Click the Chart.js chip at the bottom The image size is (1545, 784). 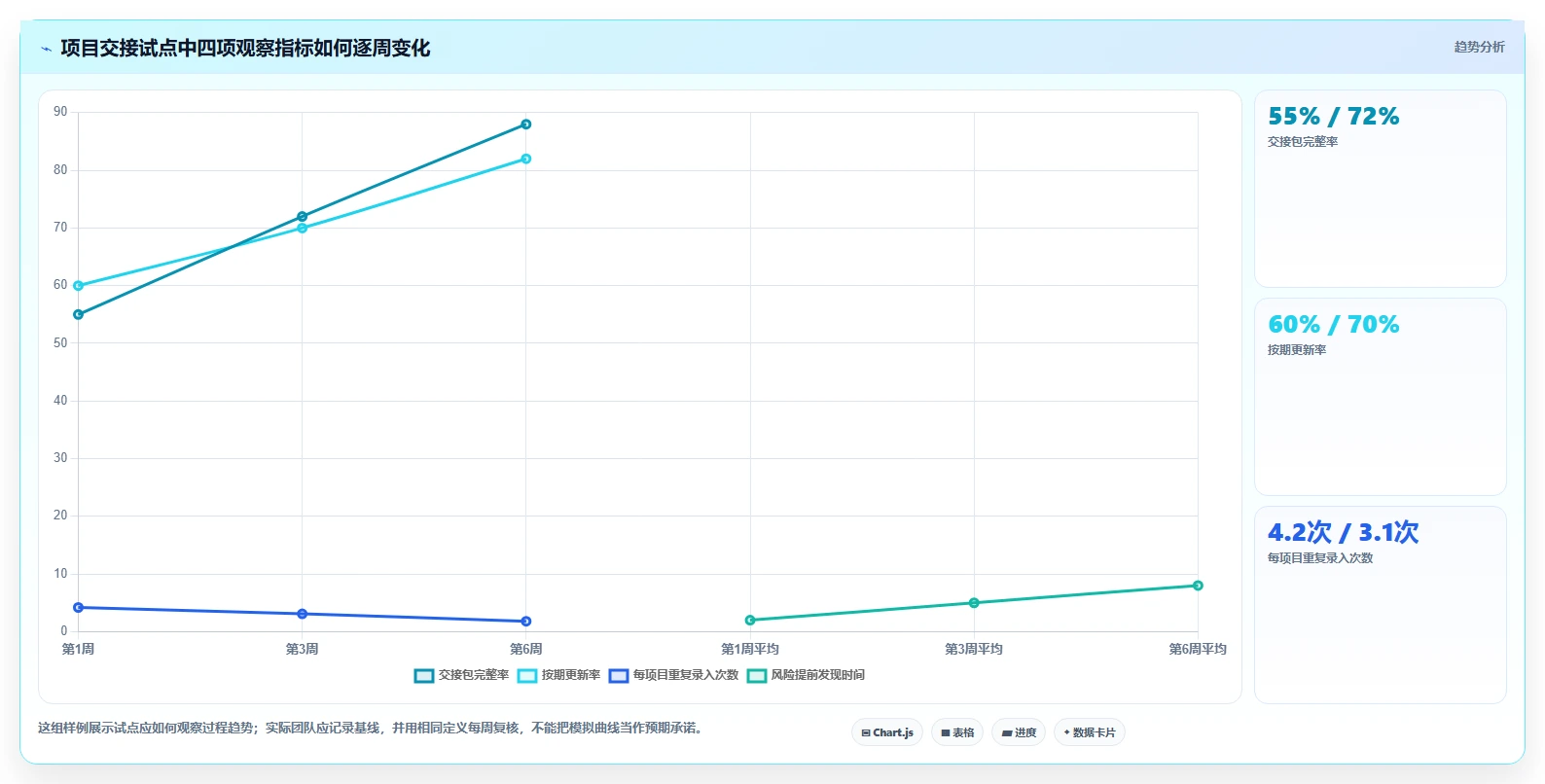(887, 732)
